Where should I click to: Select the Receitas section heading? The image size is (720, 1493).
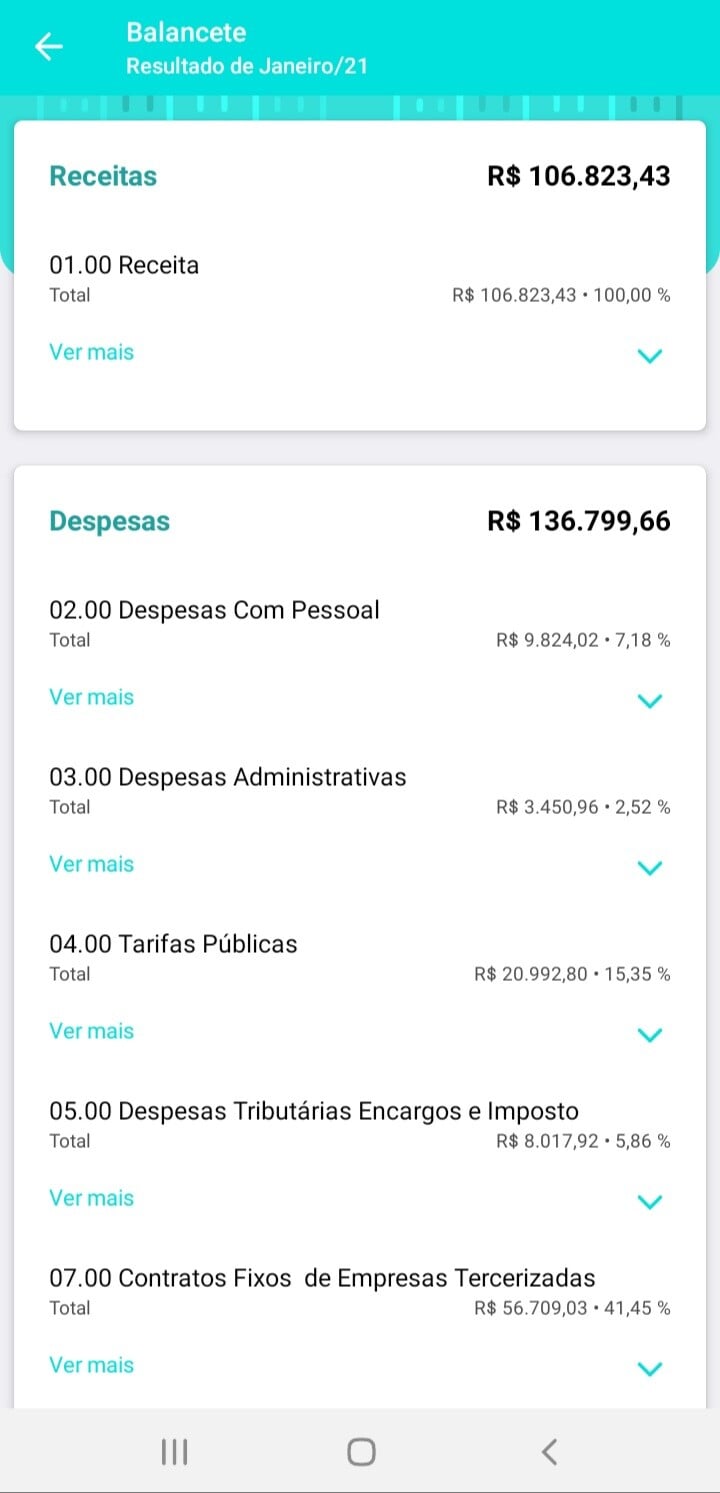[x=103, y=176]
